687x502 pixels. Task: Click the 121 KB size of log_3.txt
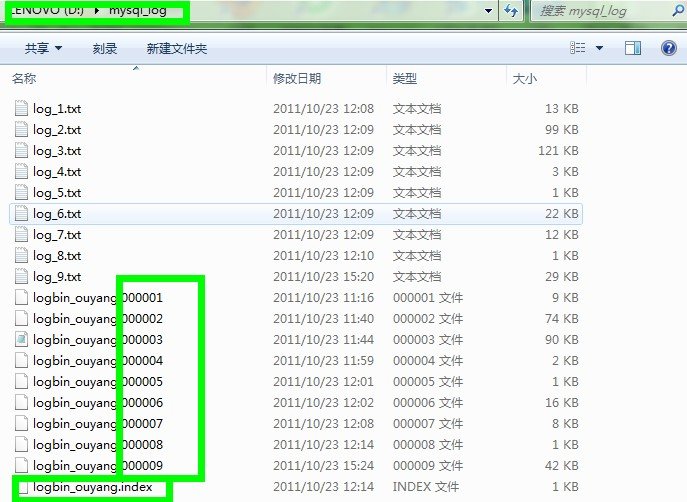(558, 151)
